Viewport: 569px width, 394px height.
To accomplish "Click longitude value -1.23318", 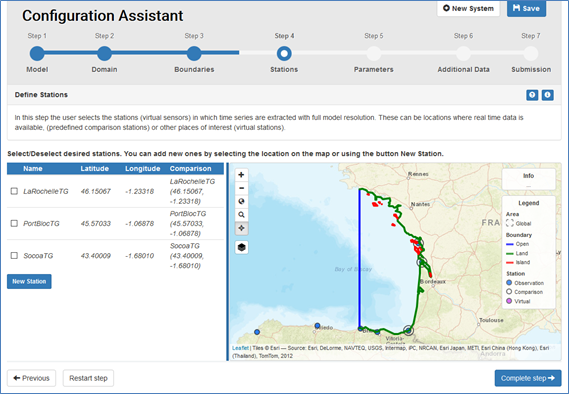I will coord(139,191).
